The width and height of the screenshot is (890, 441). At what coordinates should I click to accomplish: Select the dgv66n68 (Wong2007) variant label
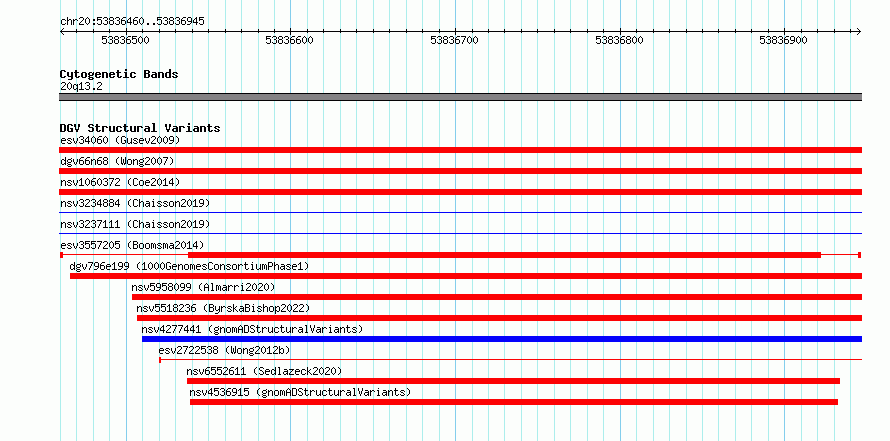click(117, 161)
